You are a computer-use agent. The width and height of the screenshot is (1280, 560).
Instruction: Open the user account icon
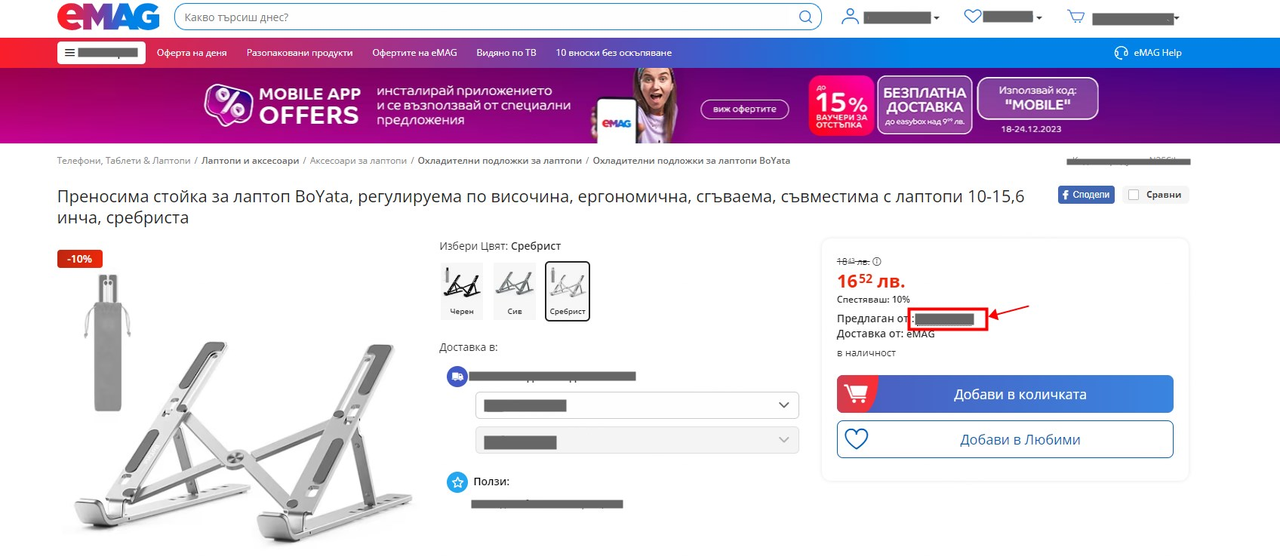point(851,16)
